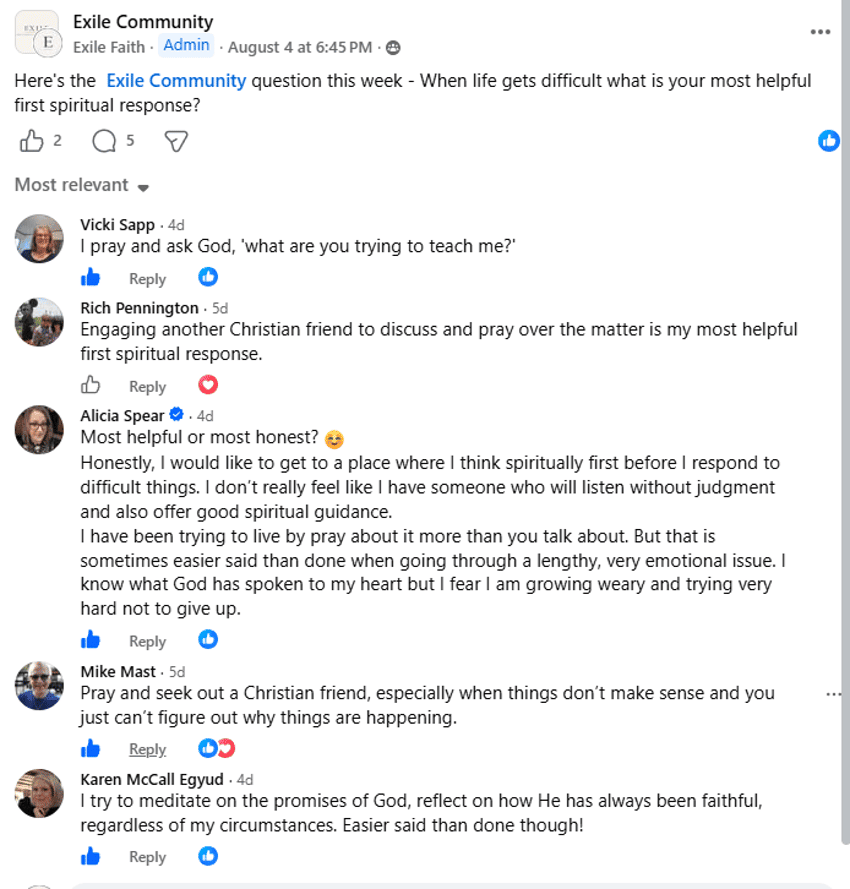Share the post using the send icon

(176, 141)
